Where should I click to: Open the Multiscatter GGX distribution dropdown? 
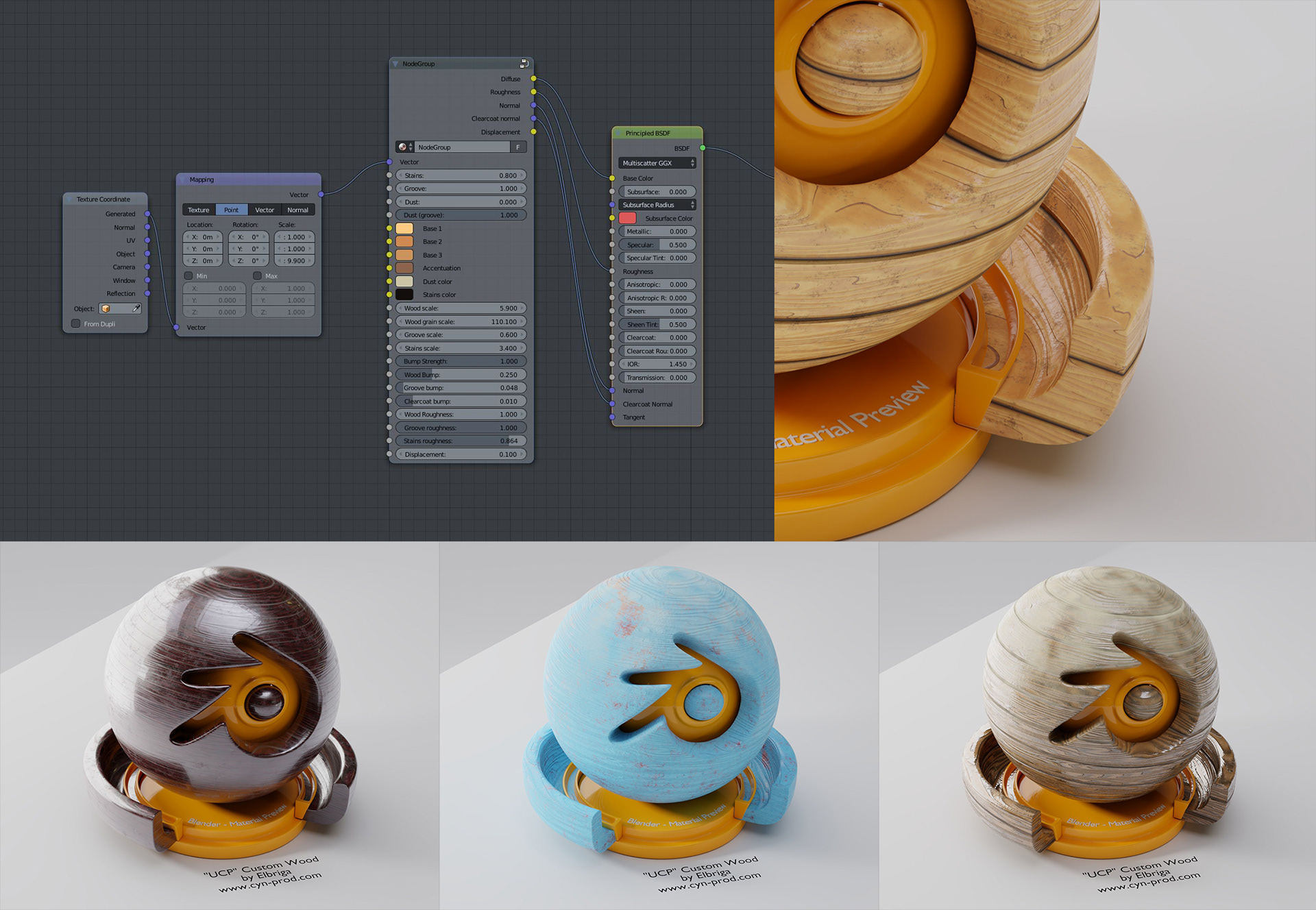pyautogui.click(x=657, y=163)
